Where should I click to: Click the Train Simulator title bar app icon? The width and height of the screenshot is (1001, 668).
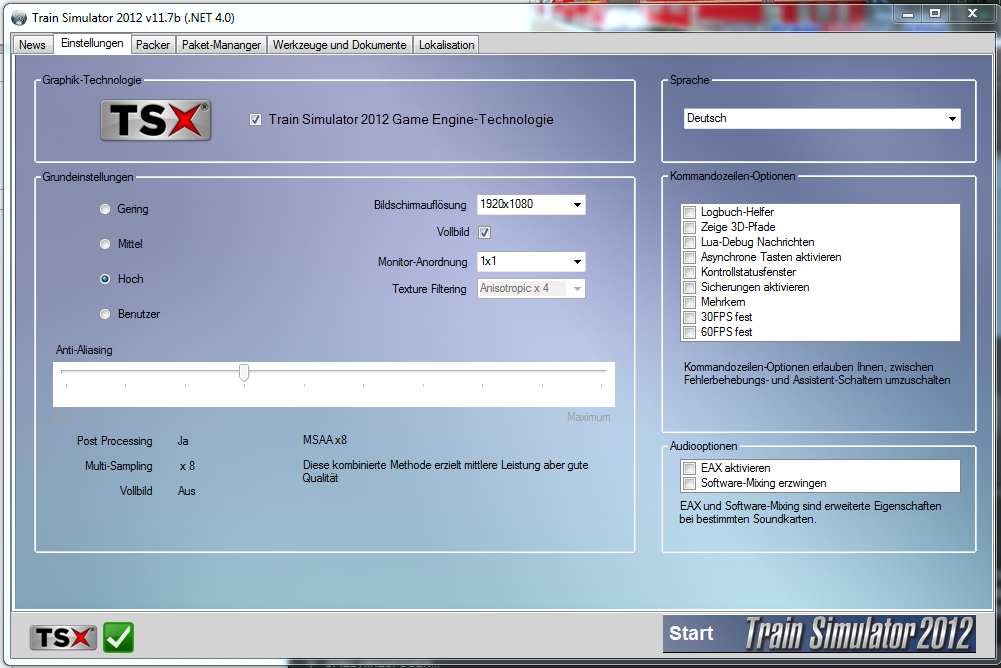(19, 18)
